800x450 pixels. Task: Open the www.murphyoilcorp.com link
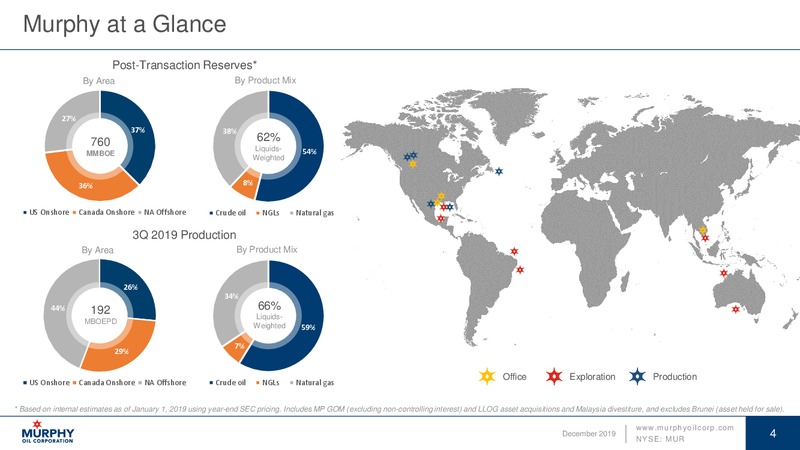[685, 428]
